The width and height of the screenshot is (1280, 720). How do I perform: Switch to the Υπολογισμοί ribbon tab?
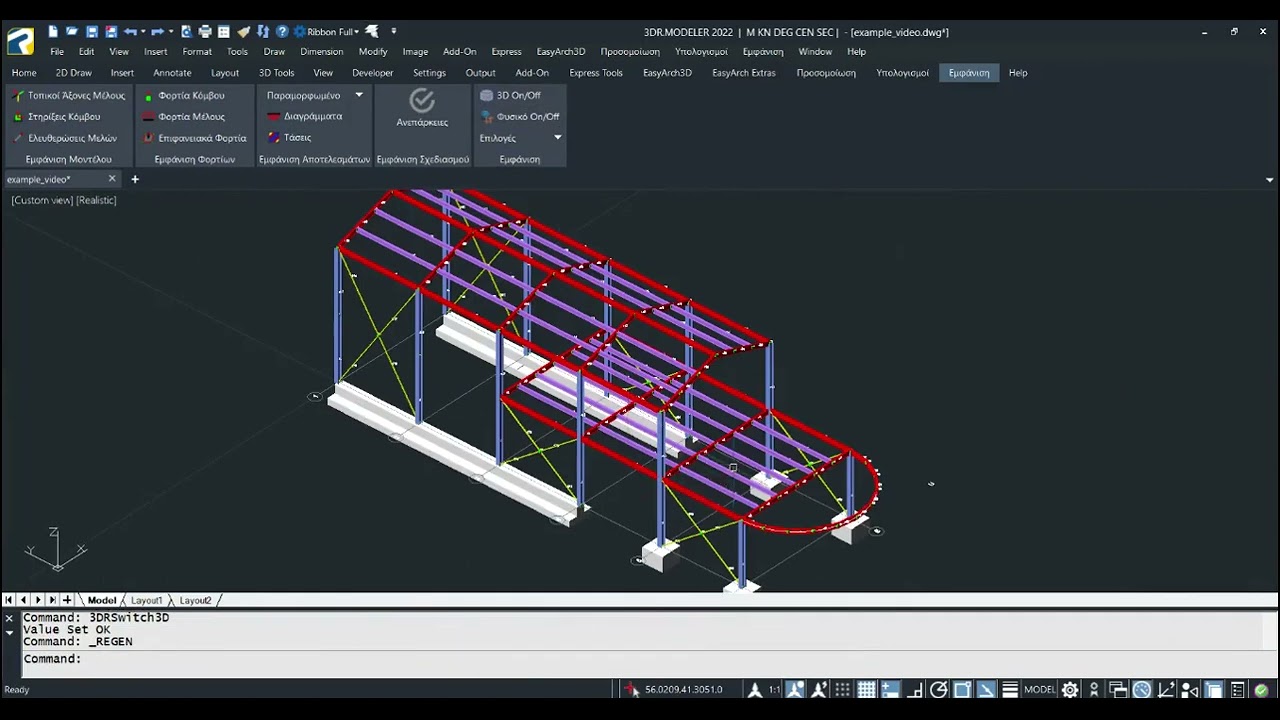[x=902, y=73]
